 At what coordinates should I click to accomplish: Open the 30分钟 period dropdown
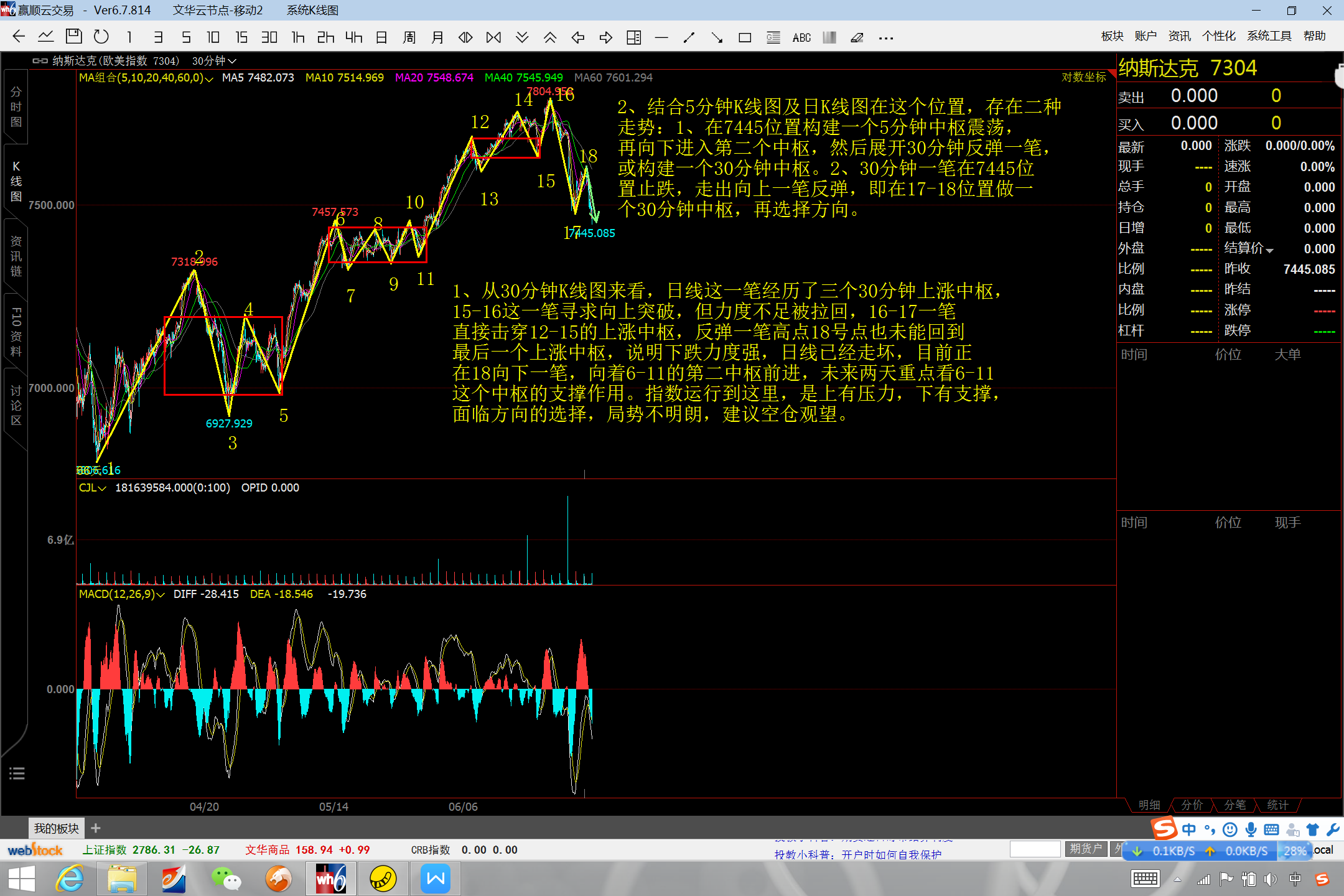point(213,61)
